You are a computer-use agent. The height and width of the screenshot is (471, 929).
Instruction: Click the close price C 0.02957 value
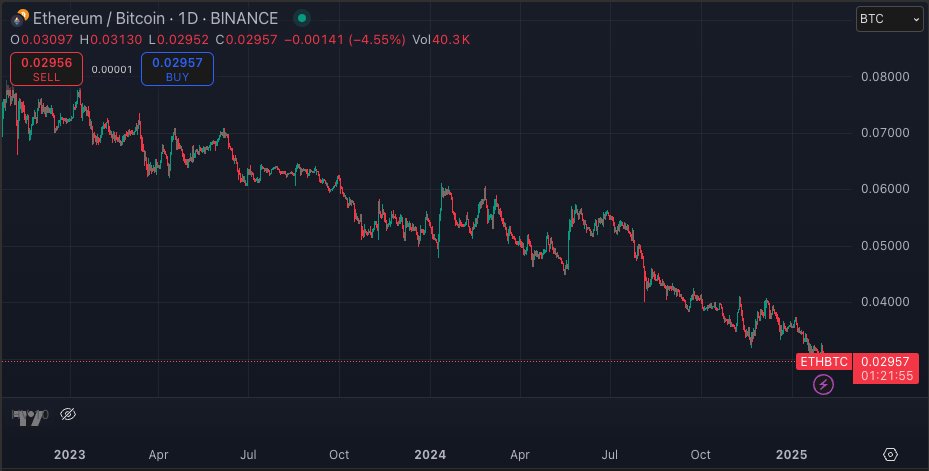(x=246, y=40)
